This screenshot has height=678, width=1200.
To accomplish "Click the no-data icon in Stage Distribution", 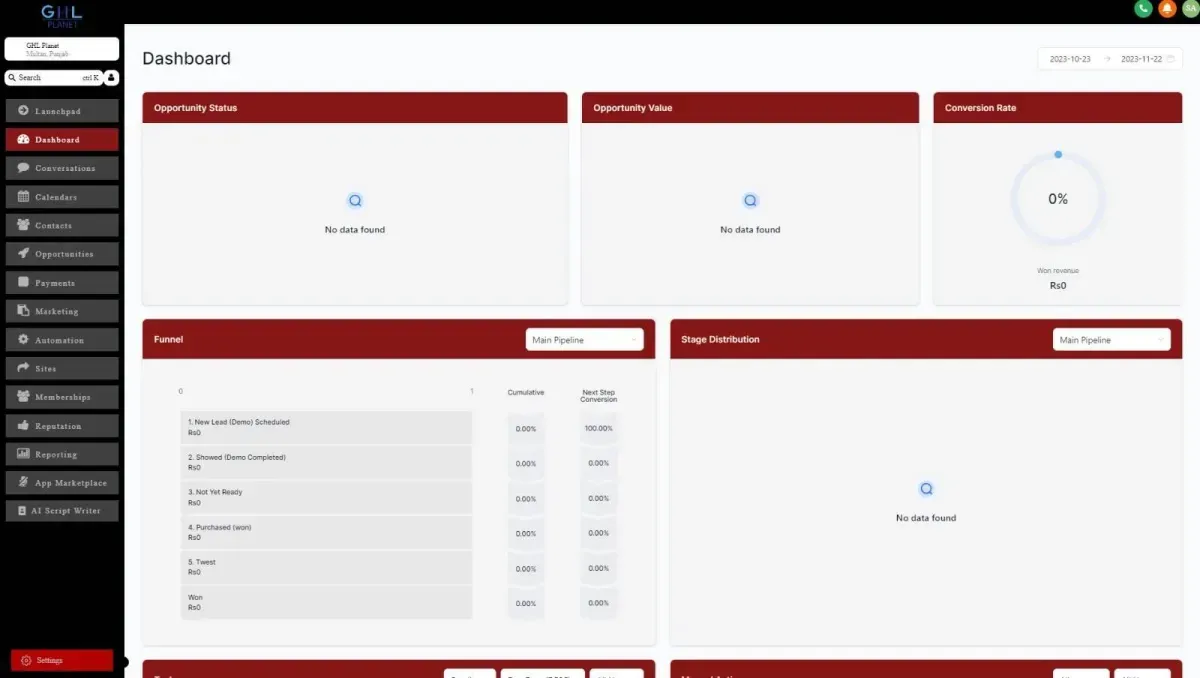I will pyautogui.click(x=926, y=489).
